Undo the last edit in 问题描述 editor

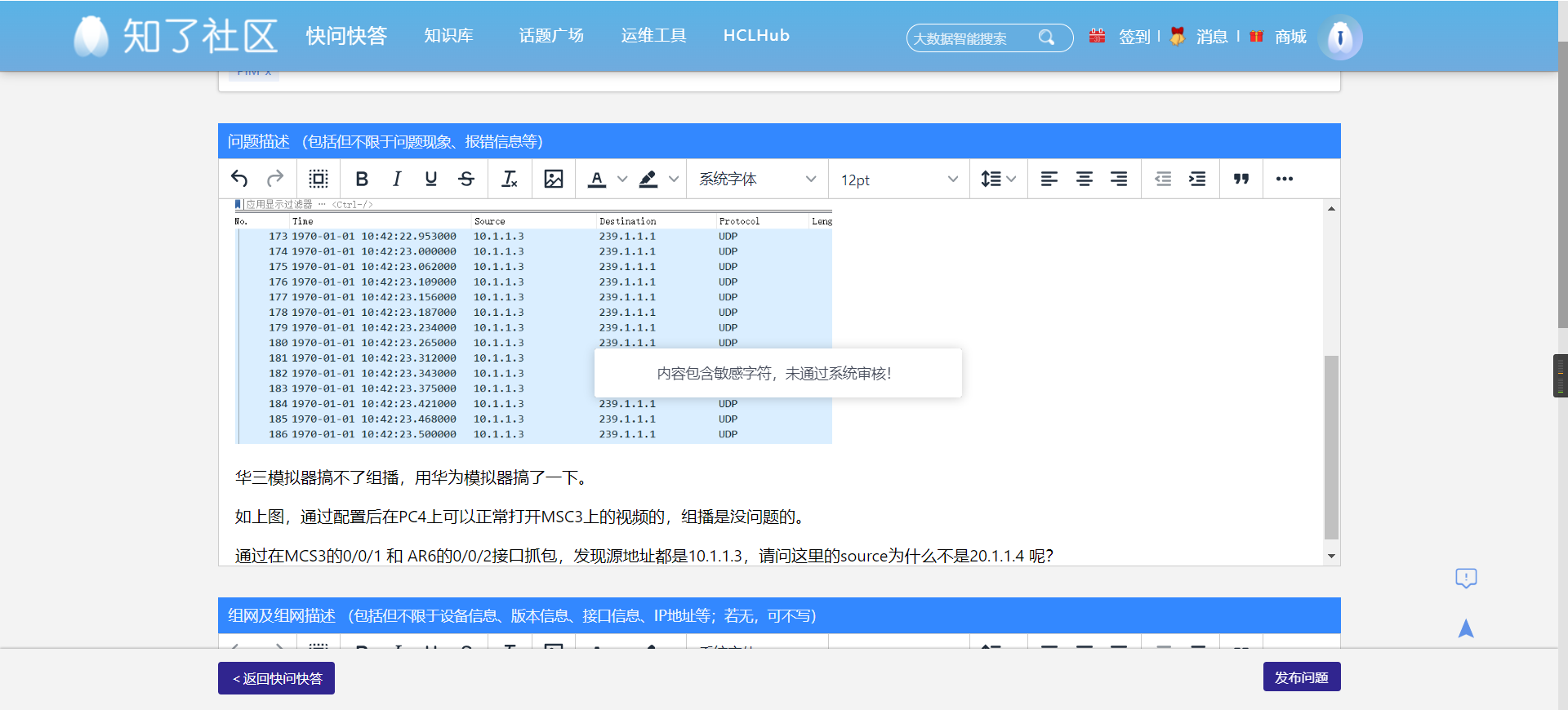[239, 179]
